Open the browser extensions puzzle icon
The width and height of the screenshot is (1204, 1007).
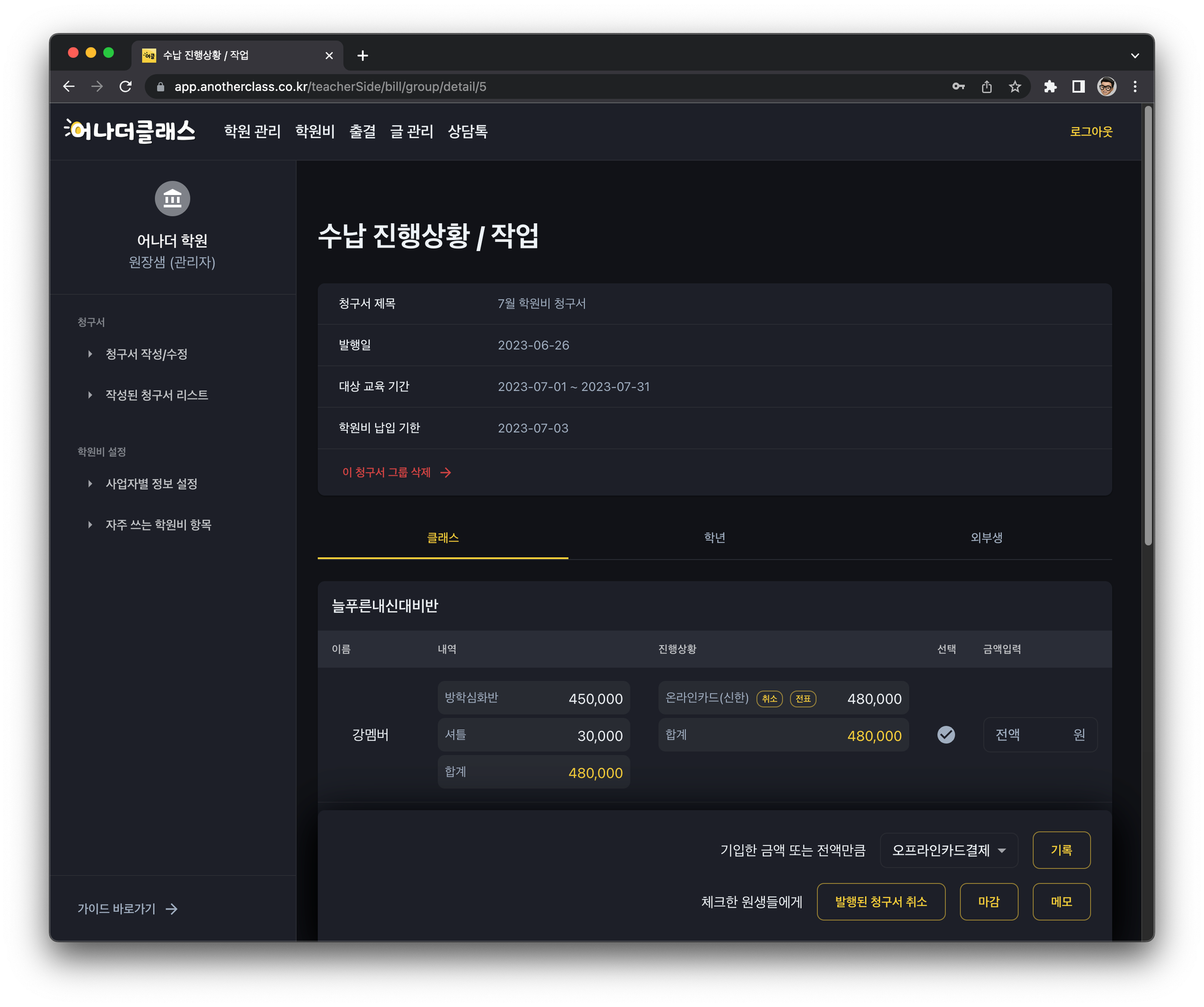pyautogui.click(x=1050, y=87)
